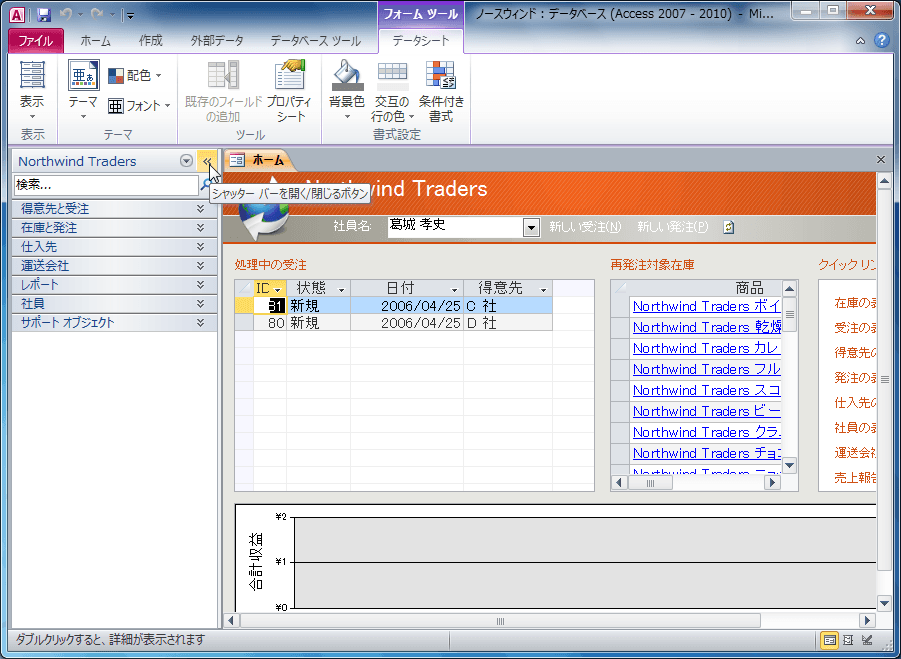Open the 得意先 column filter arrow

click(x=544, y=289)
